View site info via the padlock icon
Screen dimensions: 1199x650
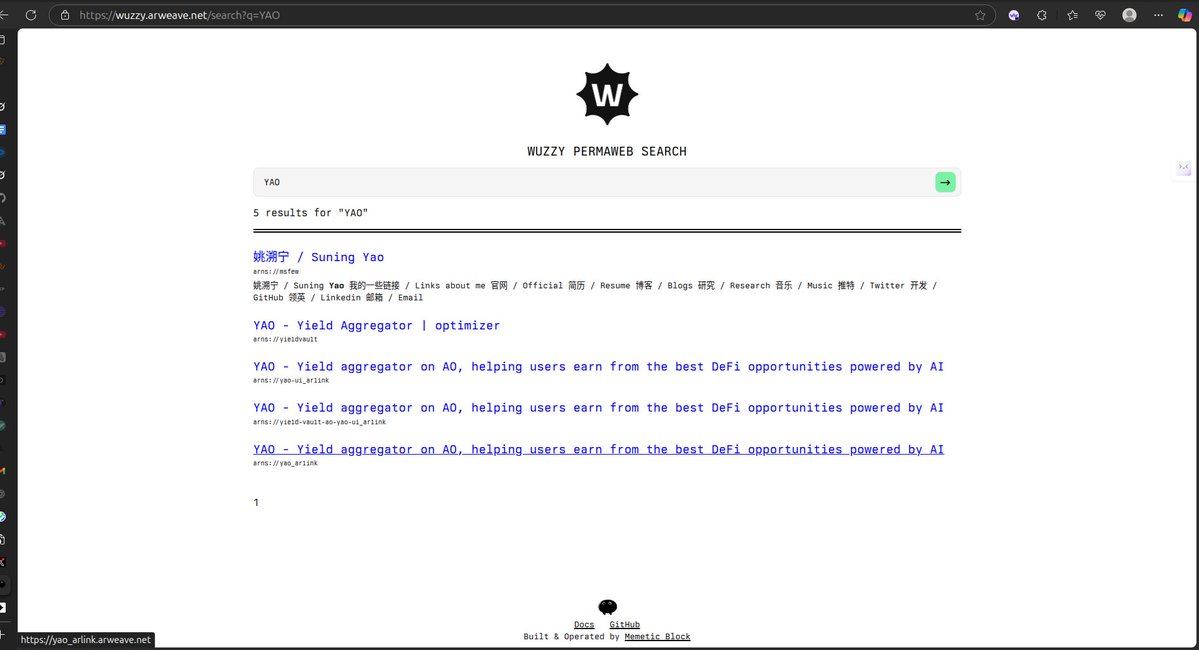65,15
